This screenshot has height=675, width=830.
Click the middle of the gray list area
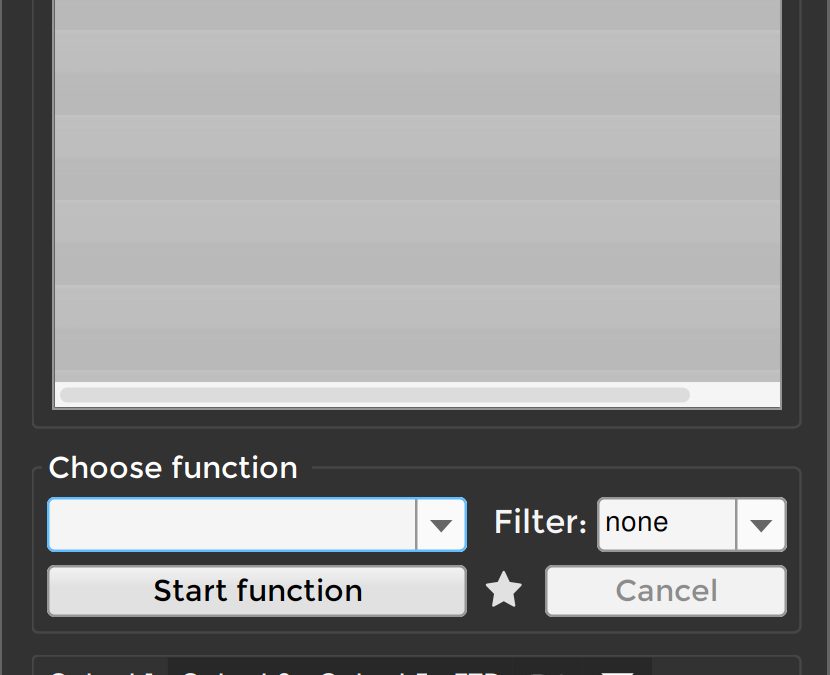coord(417,190)
